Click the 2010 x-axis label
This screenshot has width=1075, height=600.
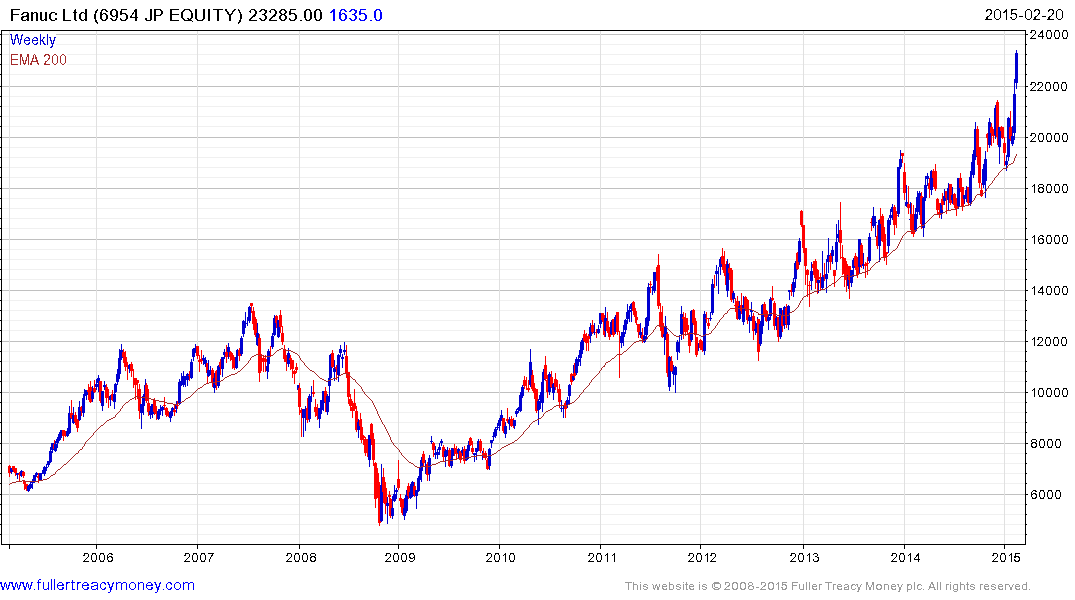500,557
